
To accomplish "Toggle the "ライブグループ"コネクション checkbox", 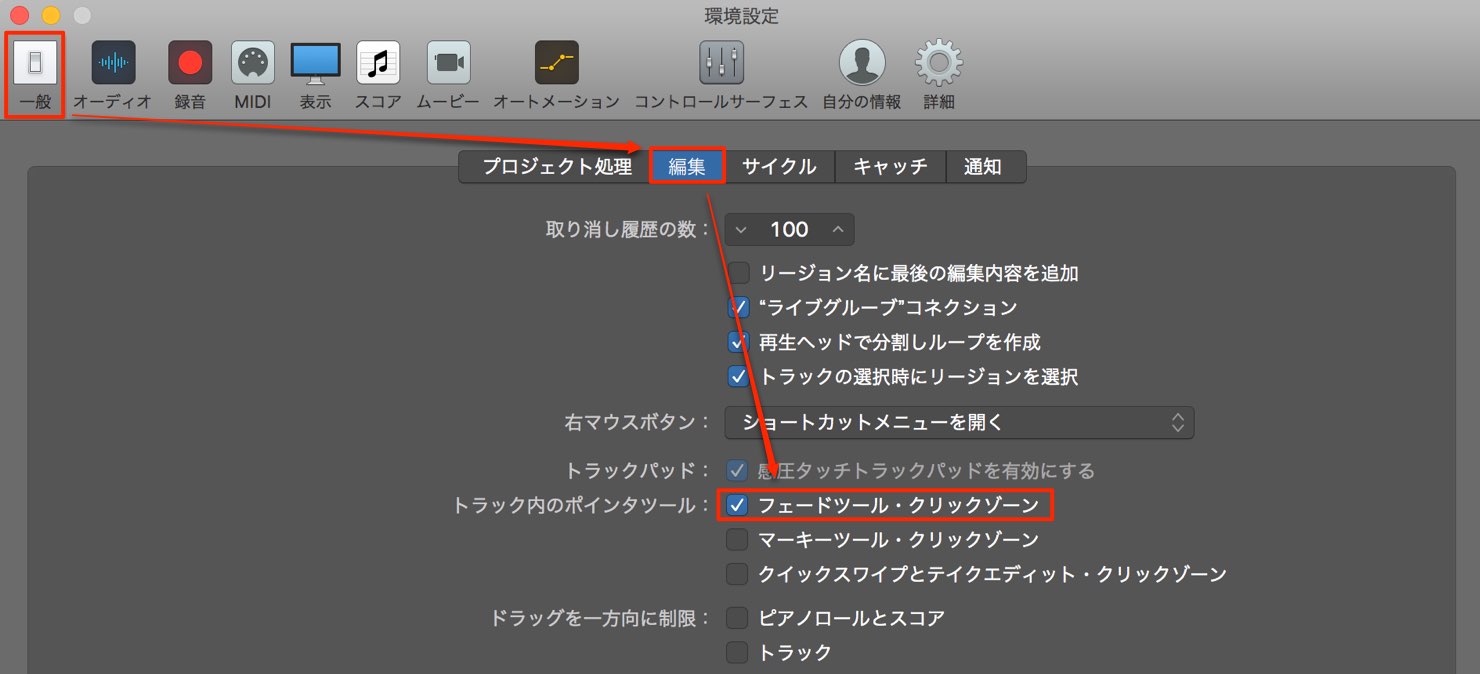I will point(738,307).
